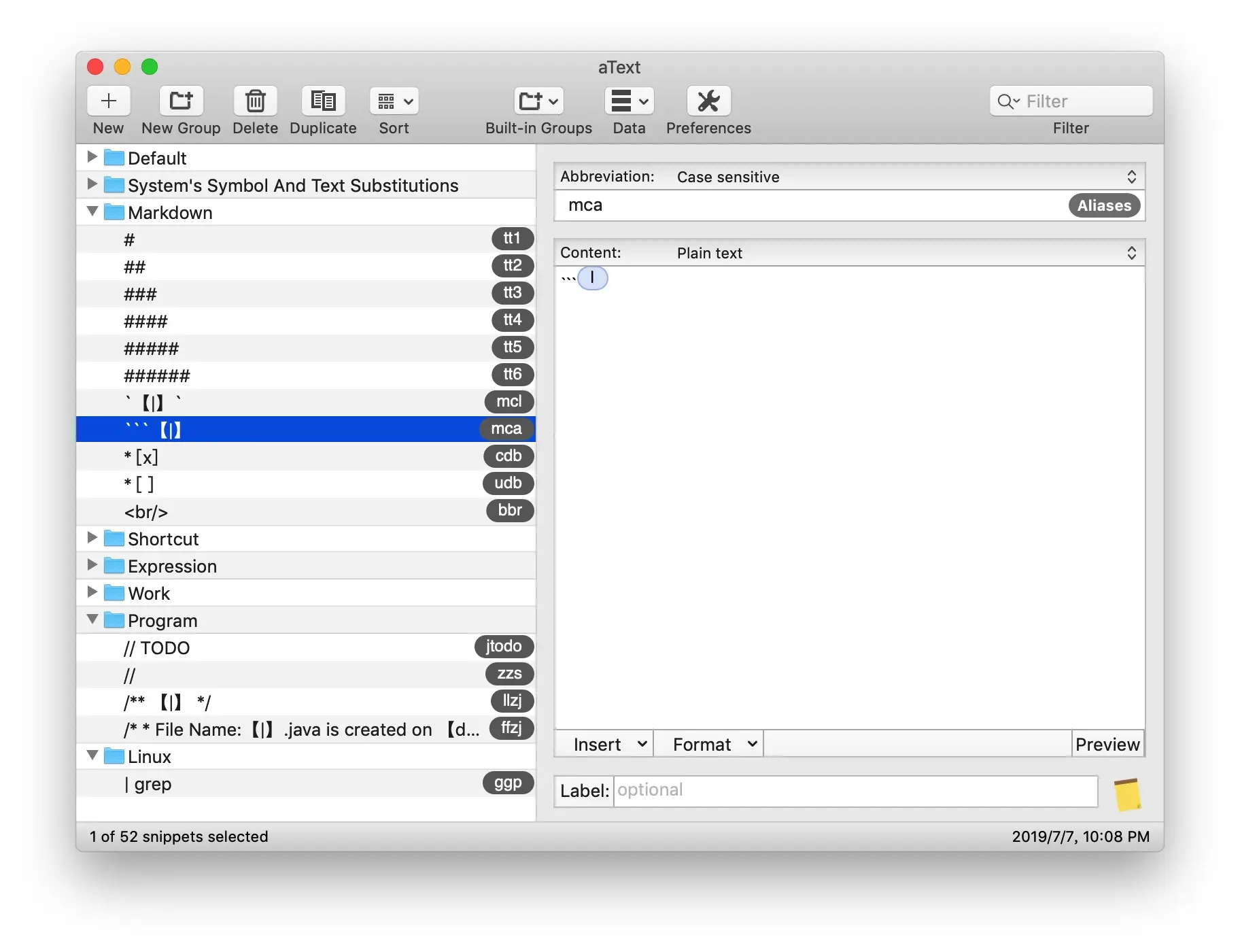
Task: Select the Markdown folder icon
Action: click(x=114, y=212)
